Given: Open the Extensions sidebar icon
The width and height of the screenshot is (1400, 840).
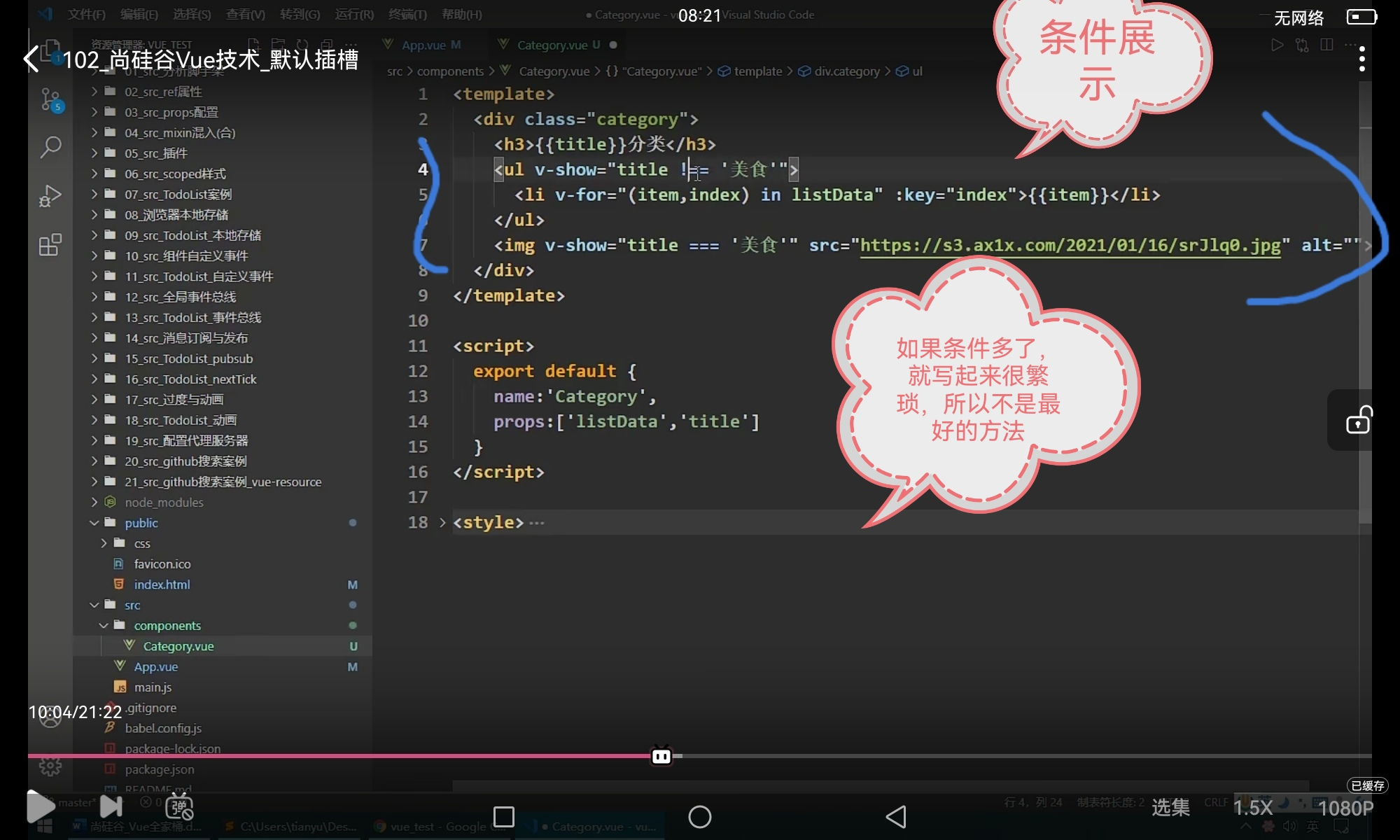Looking at the screenshot, I should [x=50, y=245].
